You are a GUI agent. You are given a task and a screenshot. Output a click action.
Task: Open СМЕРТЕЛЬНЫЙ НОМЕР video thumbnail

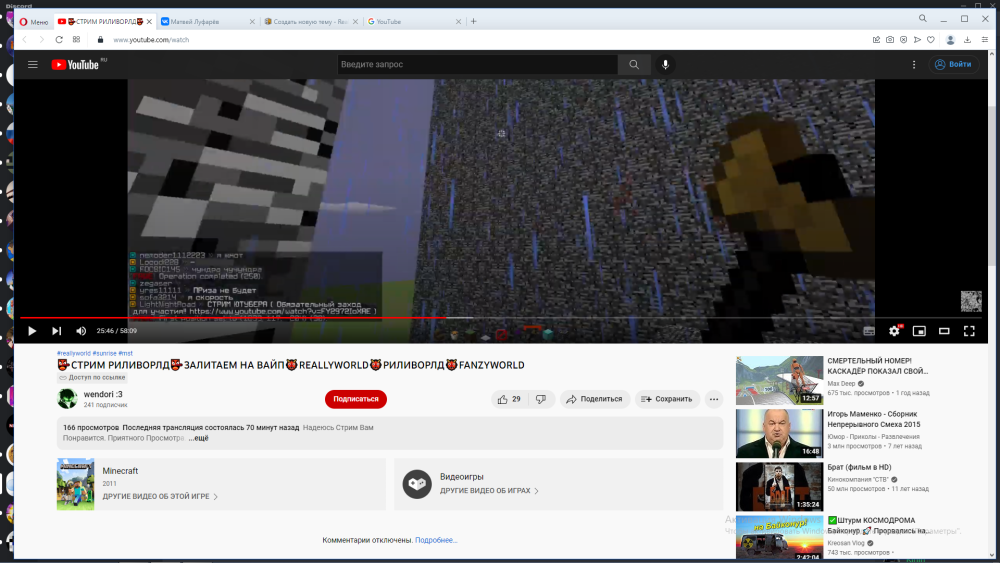pyautogui.click(x=779, y=381)
